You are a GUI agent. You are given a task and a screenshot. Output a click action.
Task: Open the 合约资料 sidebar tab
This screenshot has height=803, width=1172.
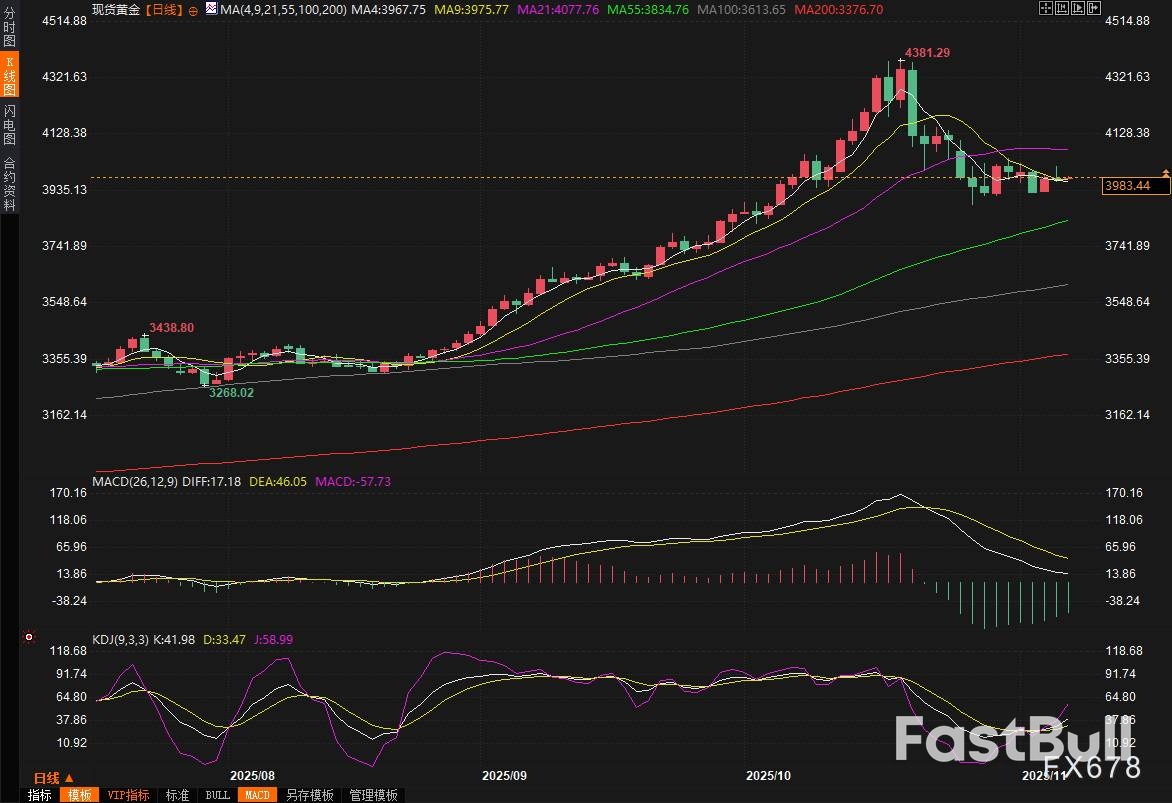pyautogui.click(x=10, y=184)
